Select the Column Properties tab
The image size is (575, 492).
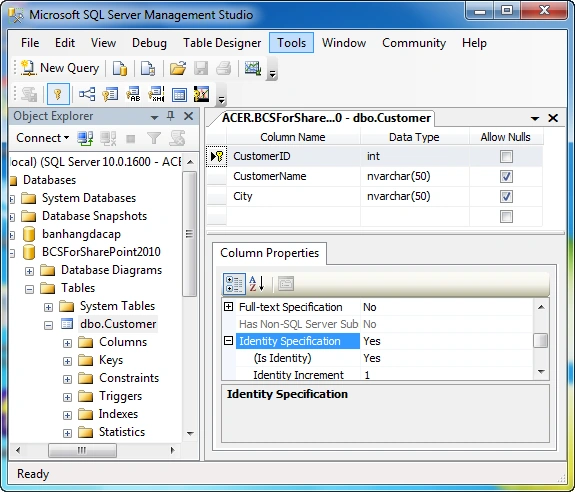pos(270,253)
